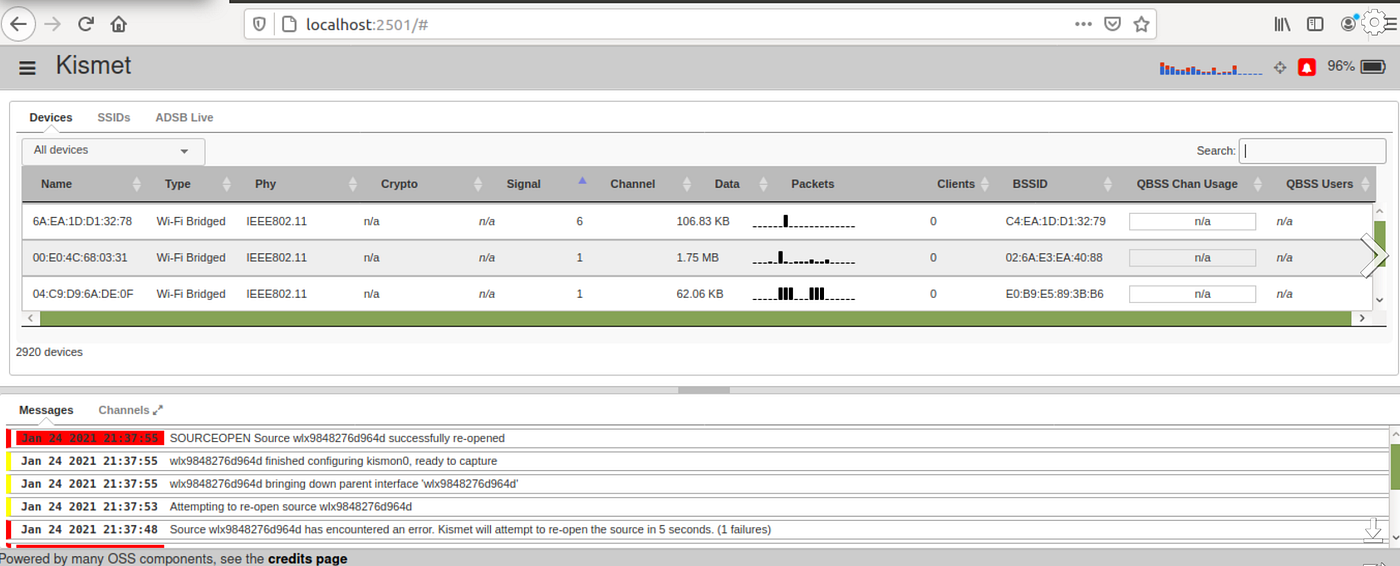Click the 2920 devices count text
Screen dimensions: 1400x566
(49, 352)
